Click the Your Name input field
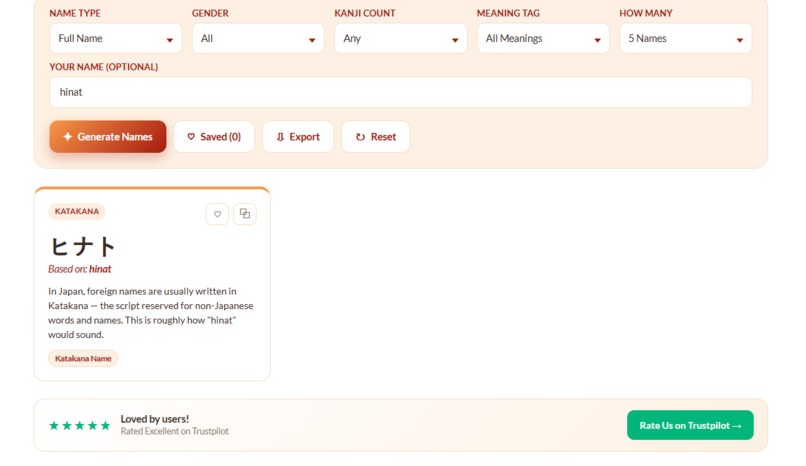Screen dimensions: 806x466 [400, 92]
